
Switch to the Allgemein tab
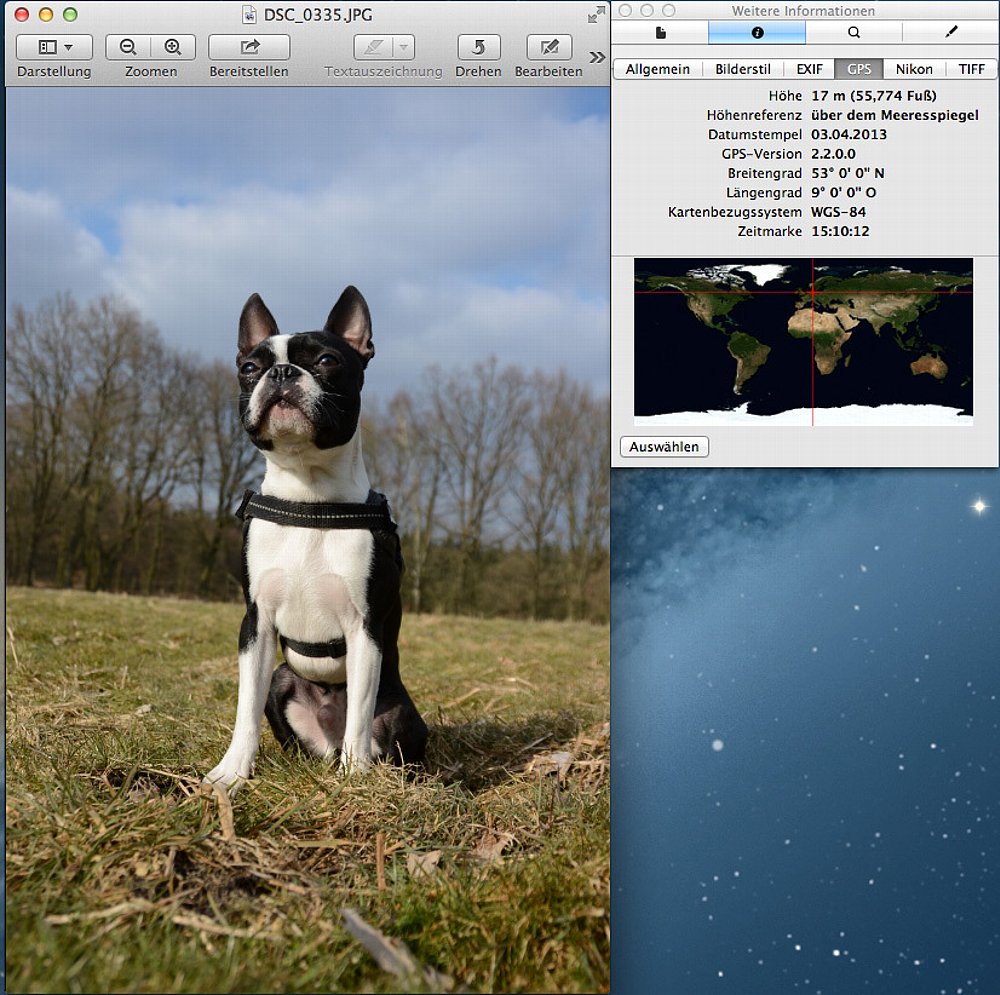click(657, 69)
